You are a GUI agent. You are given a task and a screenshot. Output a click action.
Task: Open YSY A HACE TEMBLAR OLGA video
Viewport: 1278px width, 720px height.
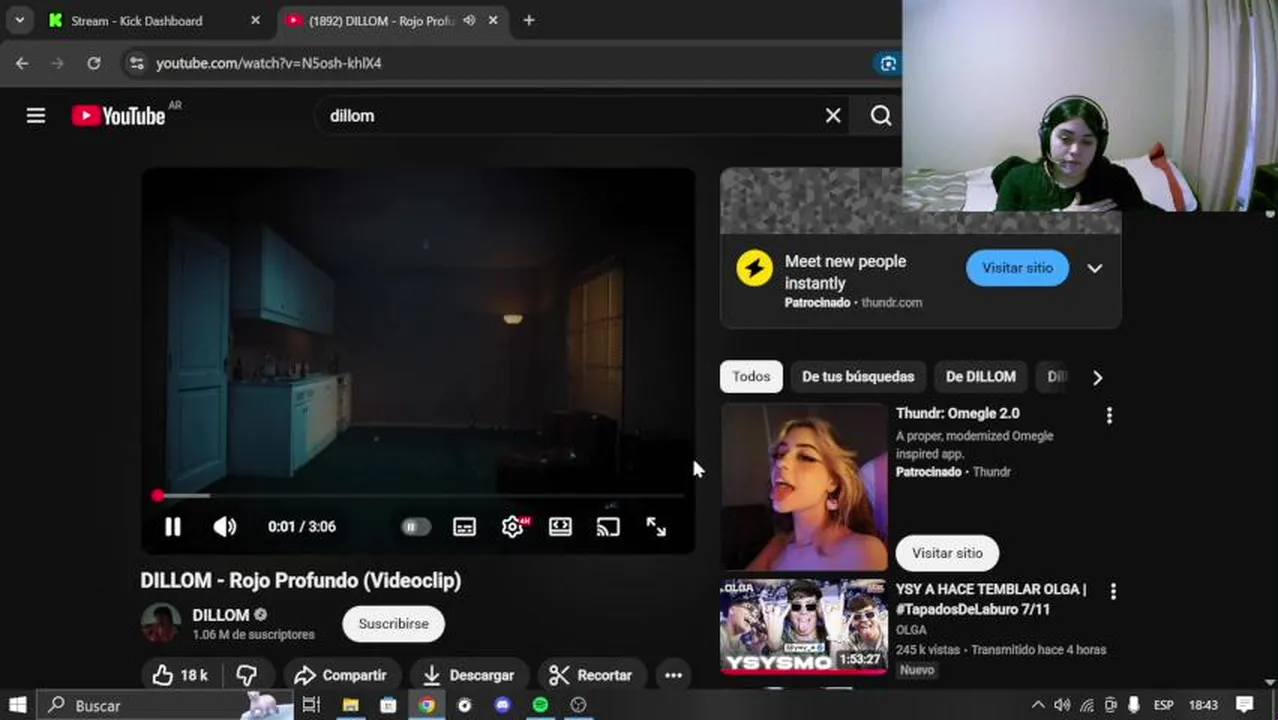click(991, 599)
